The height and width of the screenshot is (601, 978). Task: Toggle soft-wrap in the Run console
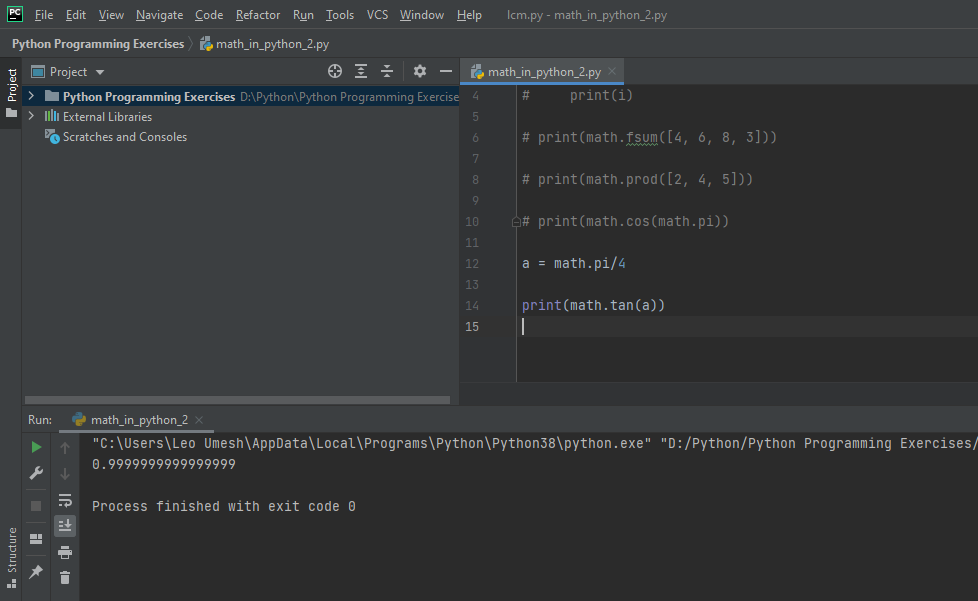click(x=65, y=500)
